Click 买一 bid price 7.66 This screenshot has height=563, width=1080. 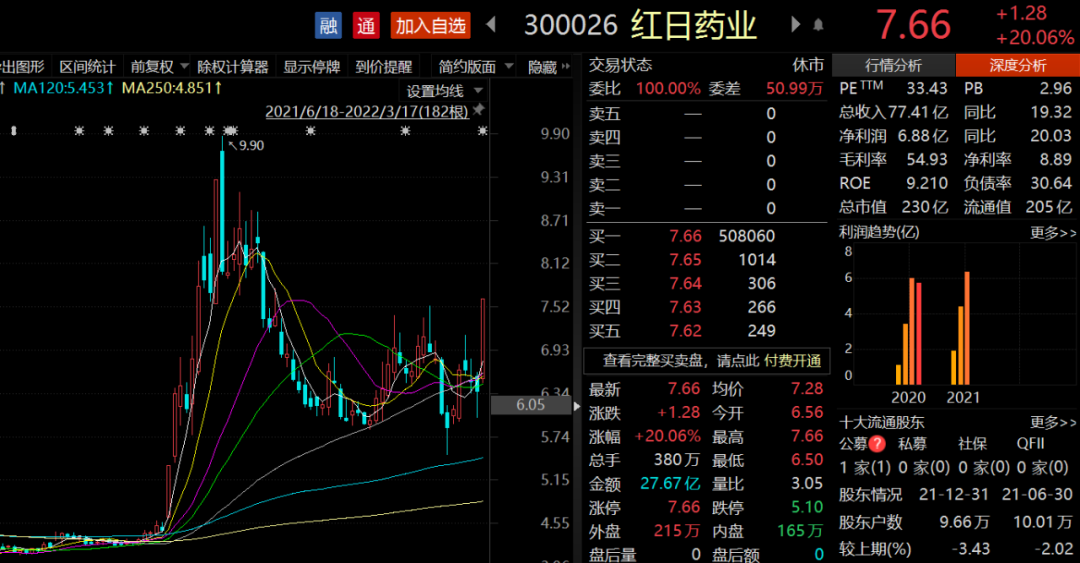685,236
